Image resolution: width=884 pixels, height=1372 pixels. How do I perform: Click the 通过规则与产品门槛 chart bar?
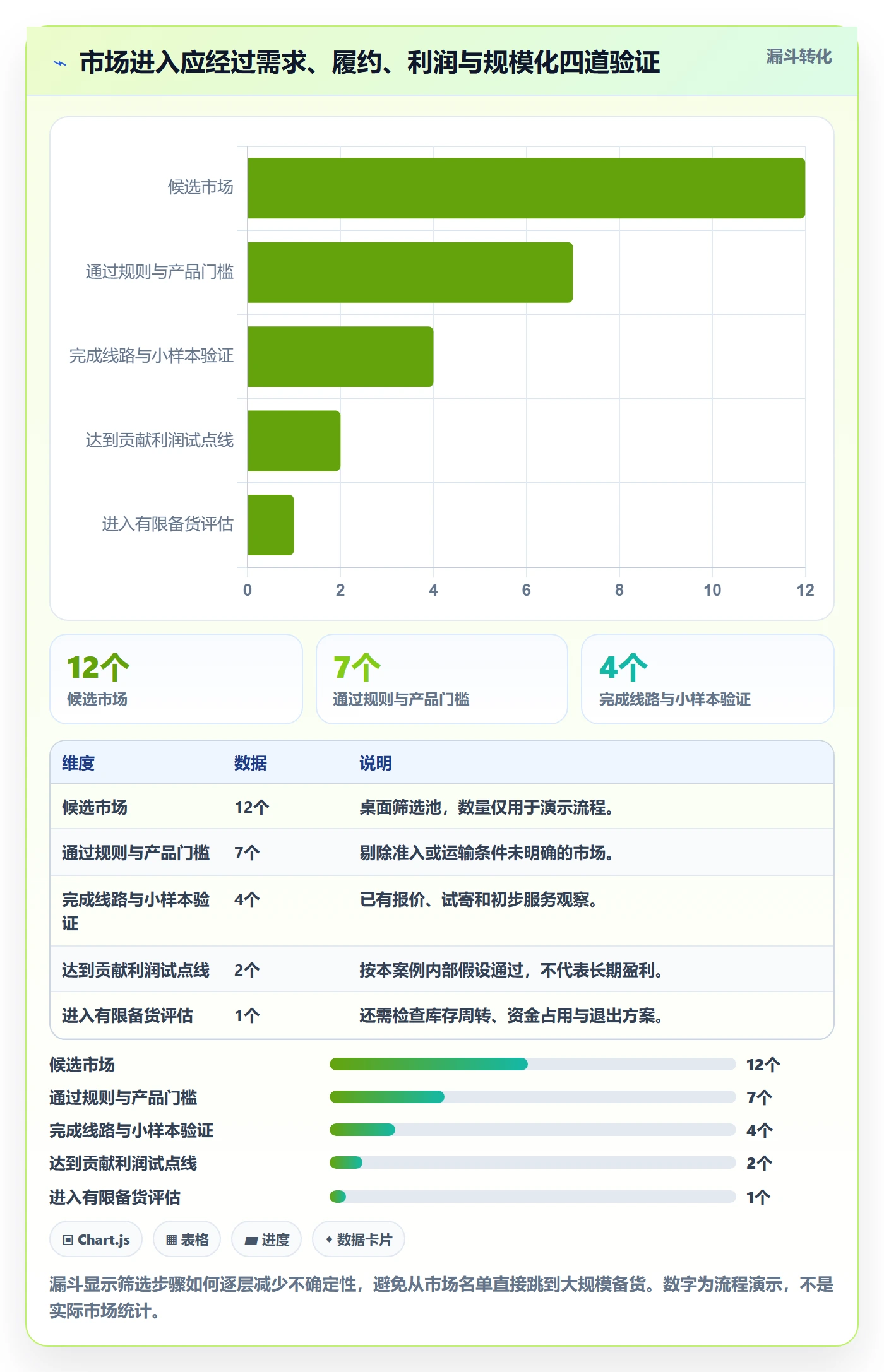click(410, 273)
